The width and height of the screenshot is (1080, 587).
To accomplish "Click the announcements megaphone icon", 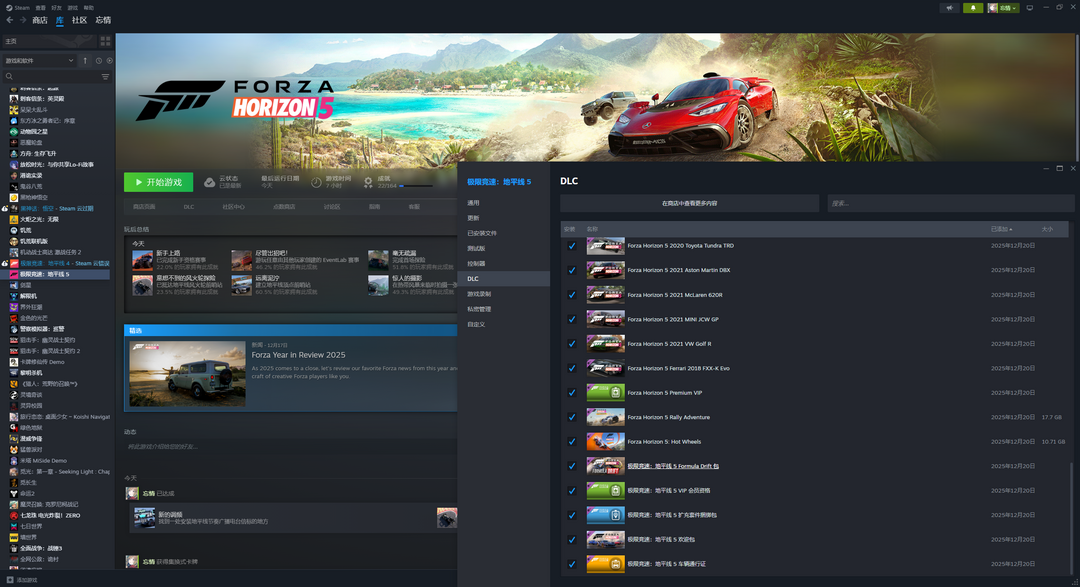I will (950, 7).
